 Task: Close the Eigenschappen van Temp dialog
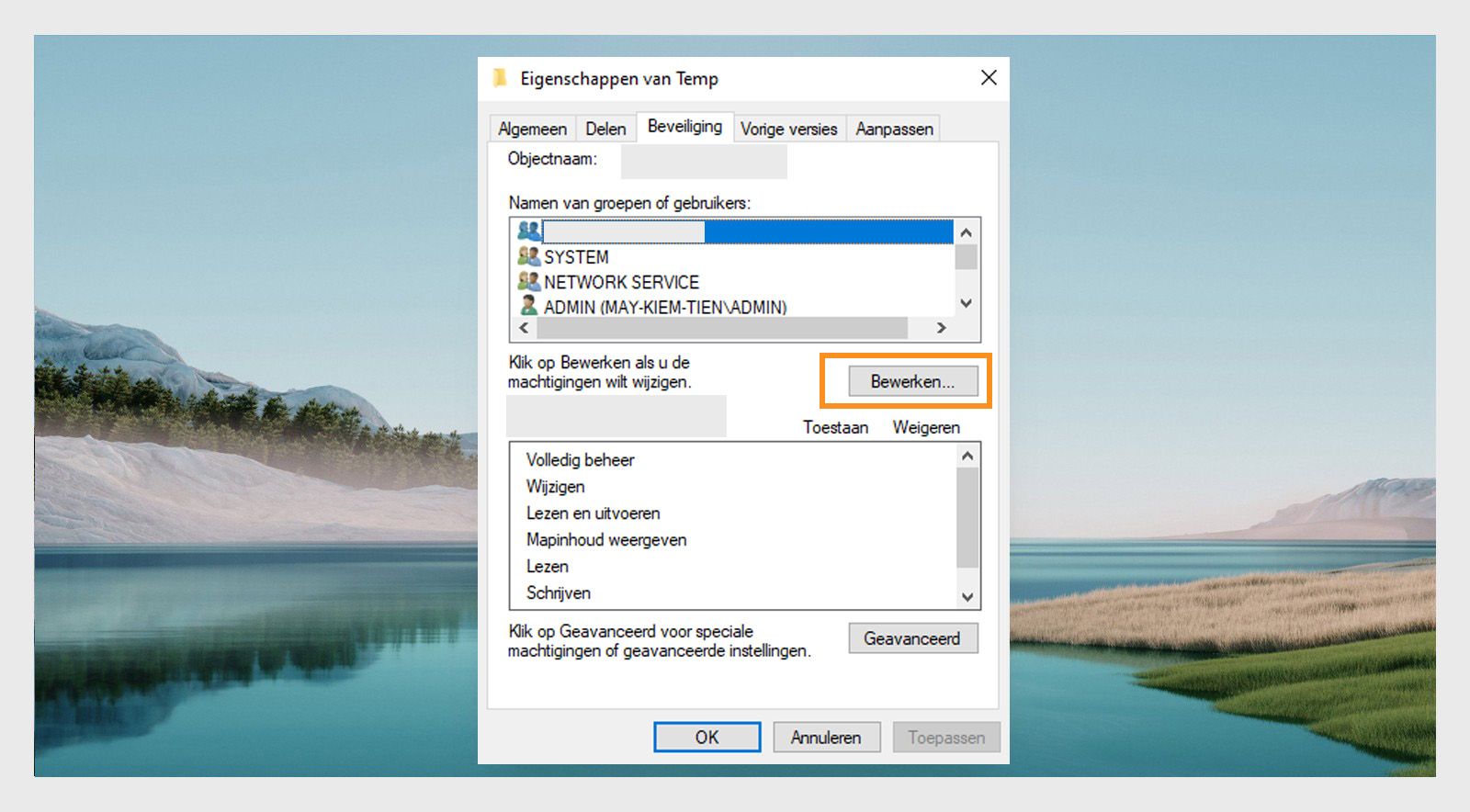pyautogui.click(x=989, y=78)
